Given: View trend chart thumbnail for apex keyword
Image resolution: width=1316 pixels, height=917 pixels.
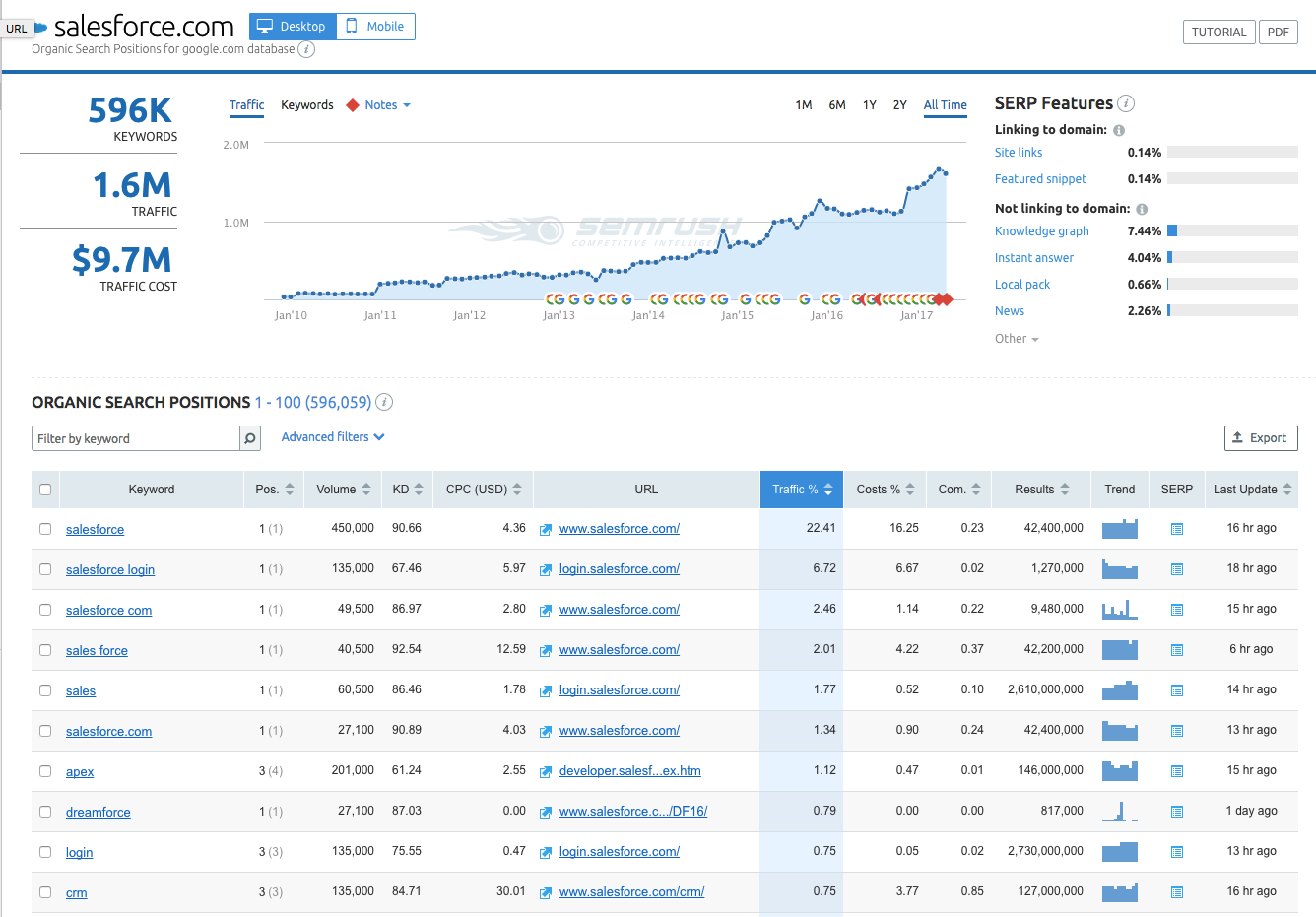Looking at the screenshot, I should [x=1119, y=770].
